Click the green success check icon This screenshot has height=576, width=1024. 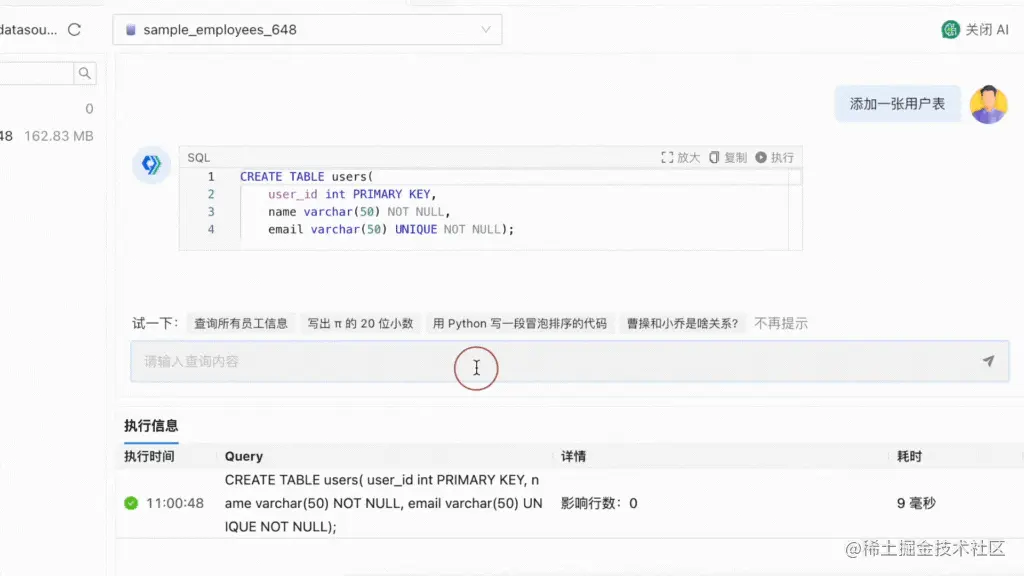tap(131, 503)
